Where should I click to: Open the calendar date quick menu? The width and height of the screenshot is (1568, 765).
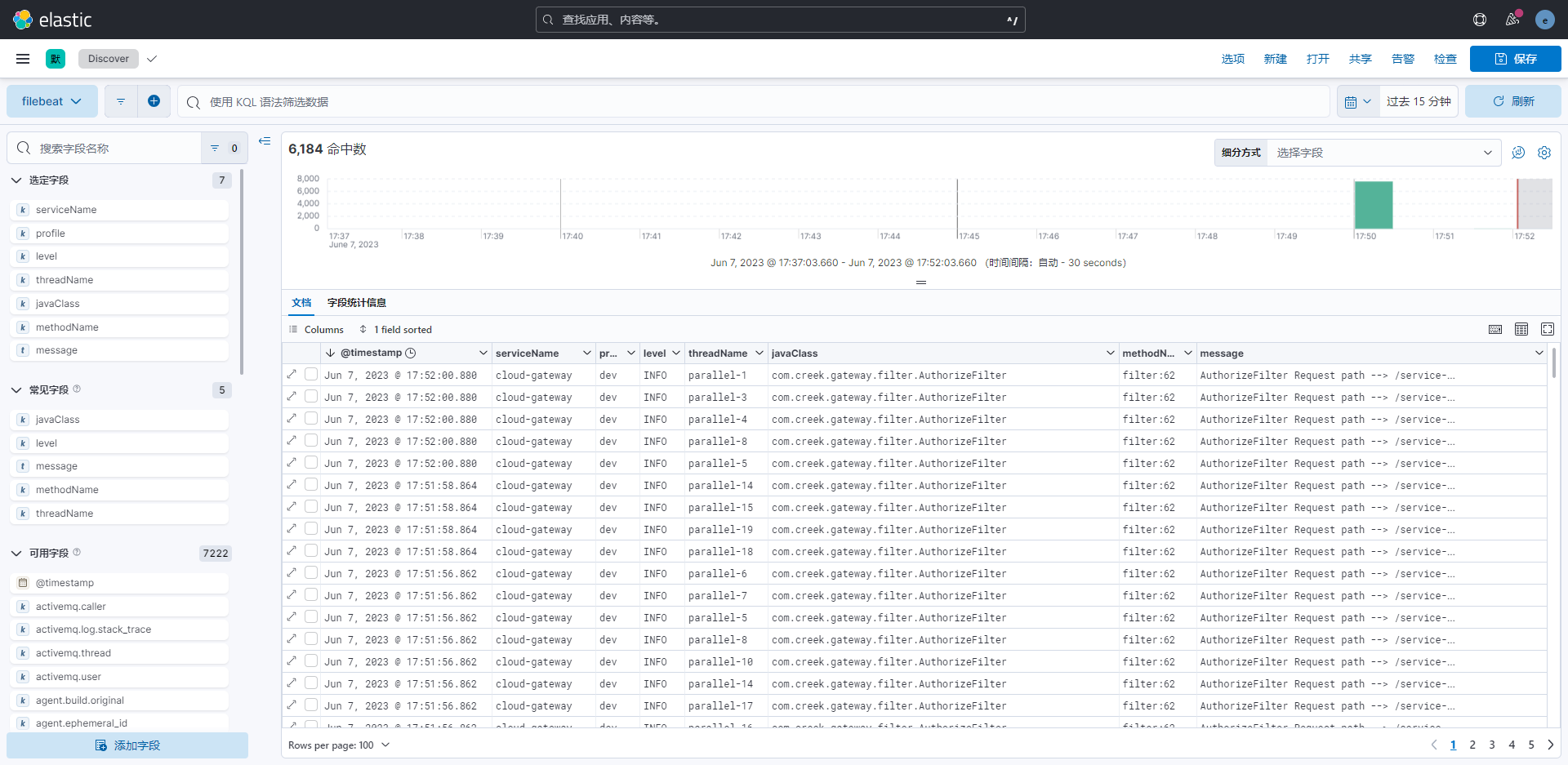point(1357,102)
